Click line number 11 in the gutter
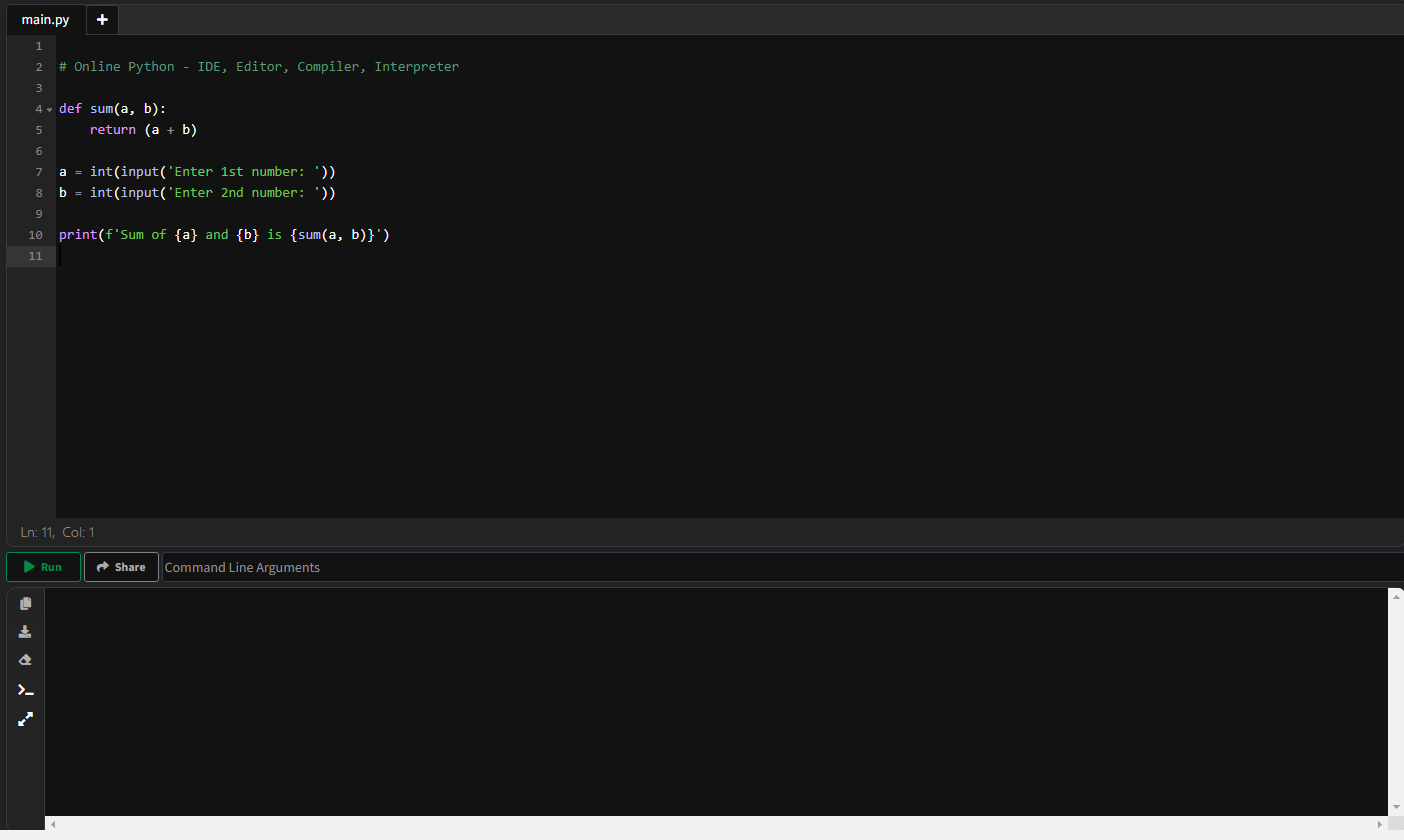The width and height of the screenshot is (1404, 840). click(36, 256)
